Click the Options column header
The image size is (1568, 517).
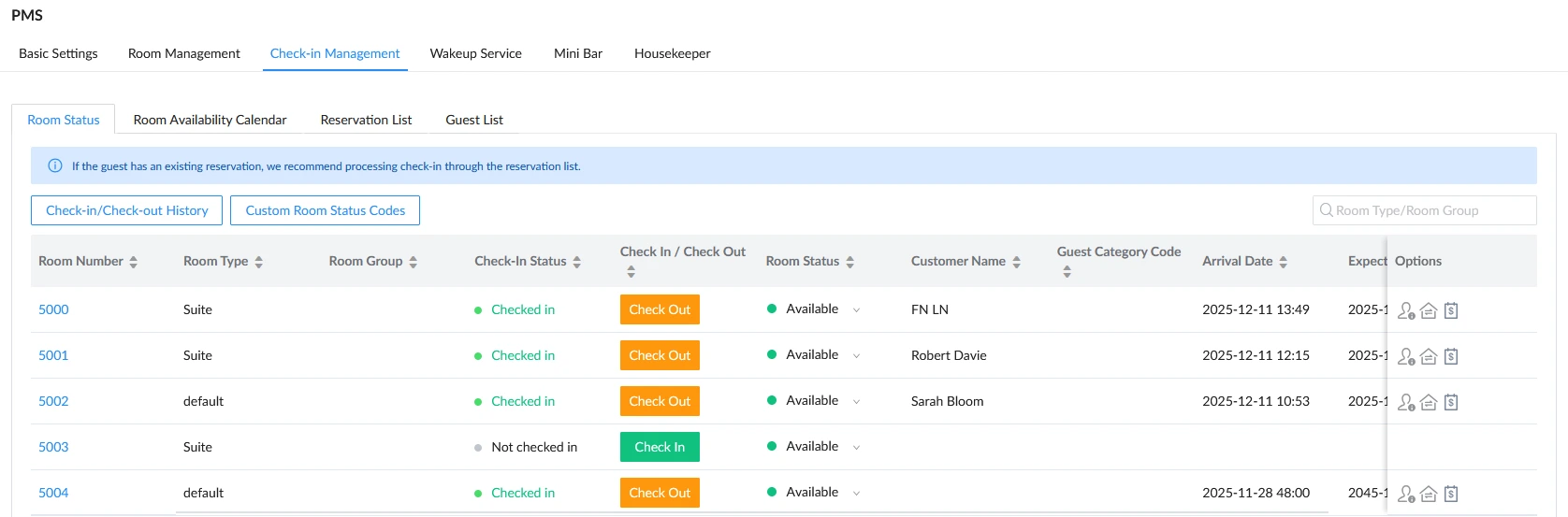[x=1418, y=261]
